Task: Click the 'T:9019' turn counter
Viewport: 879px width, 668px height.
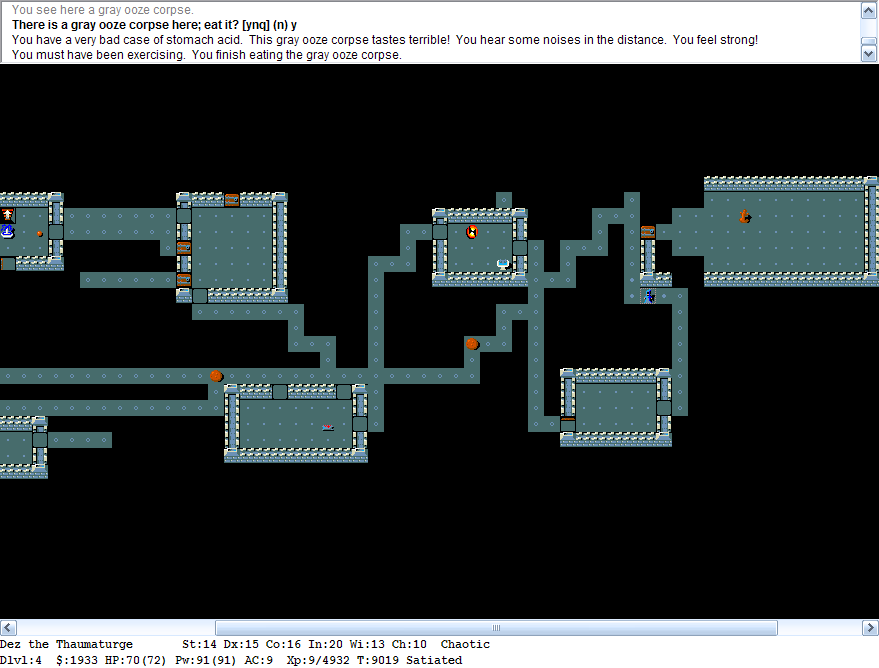Action: (x=378, y=660)
